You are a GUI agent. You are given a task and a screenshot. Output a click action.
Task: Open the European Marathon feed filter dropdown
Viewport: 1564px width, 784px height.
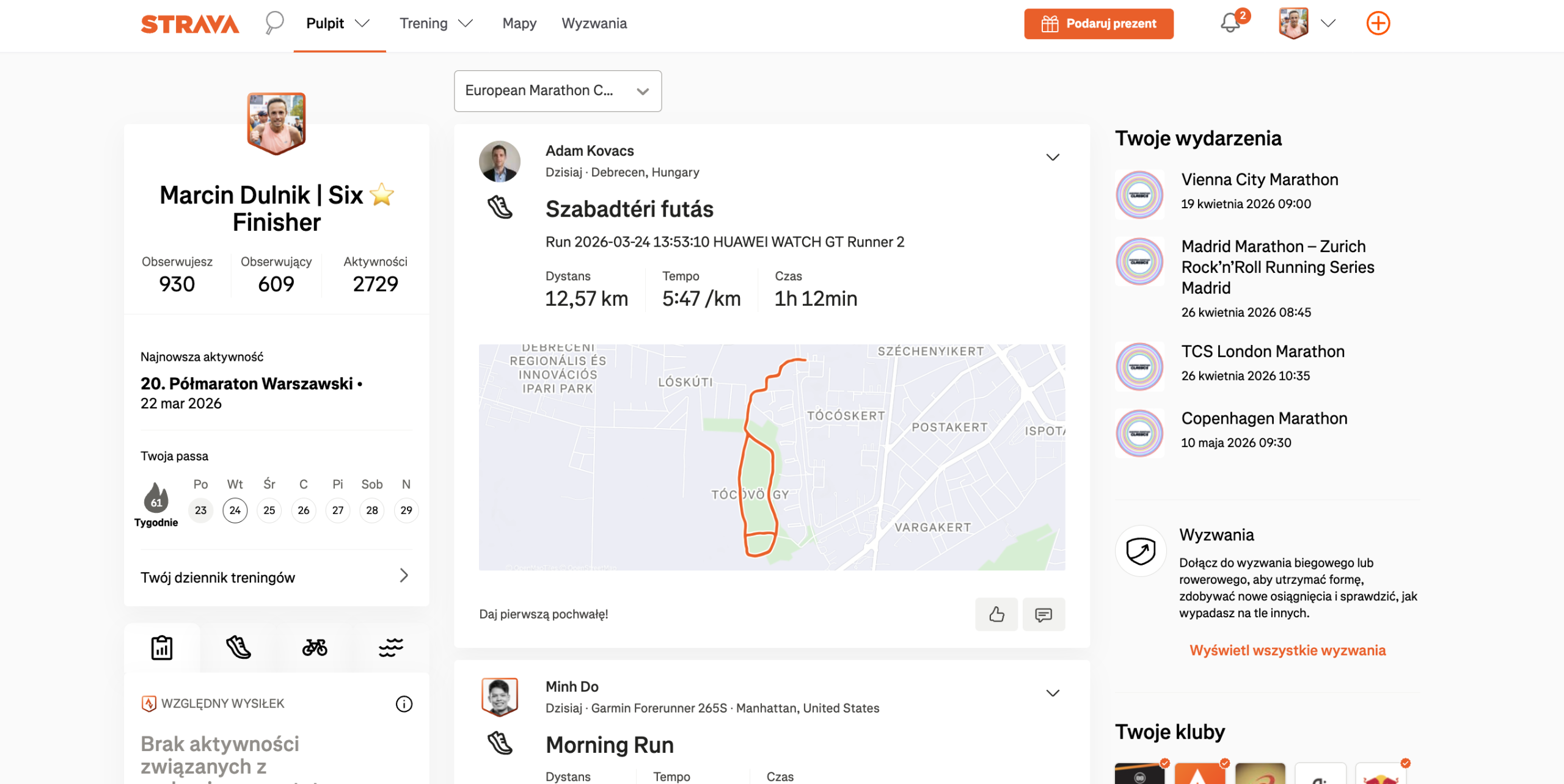click(x=557, y=91)
